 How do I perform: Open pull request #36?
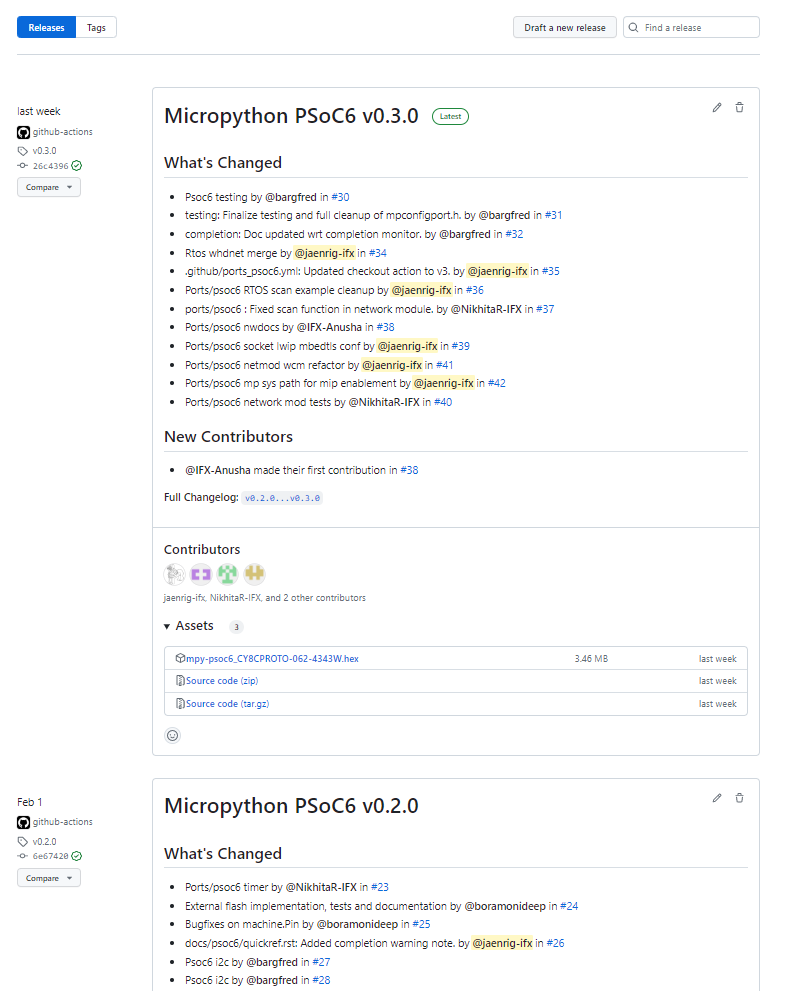pyautogui.click(x=475, y=290)
